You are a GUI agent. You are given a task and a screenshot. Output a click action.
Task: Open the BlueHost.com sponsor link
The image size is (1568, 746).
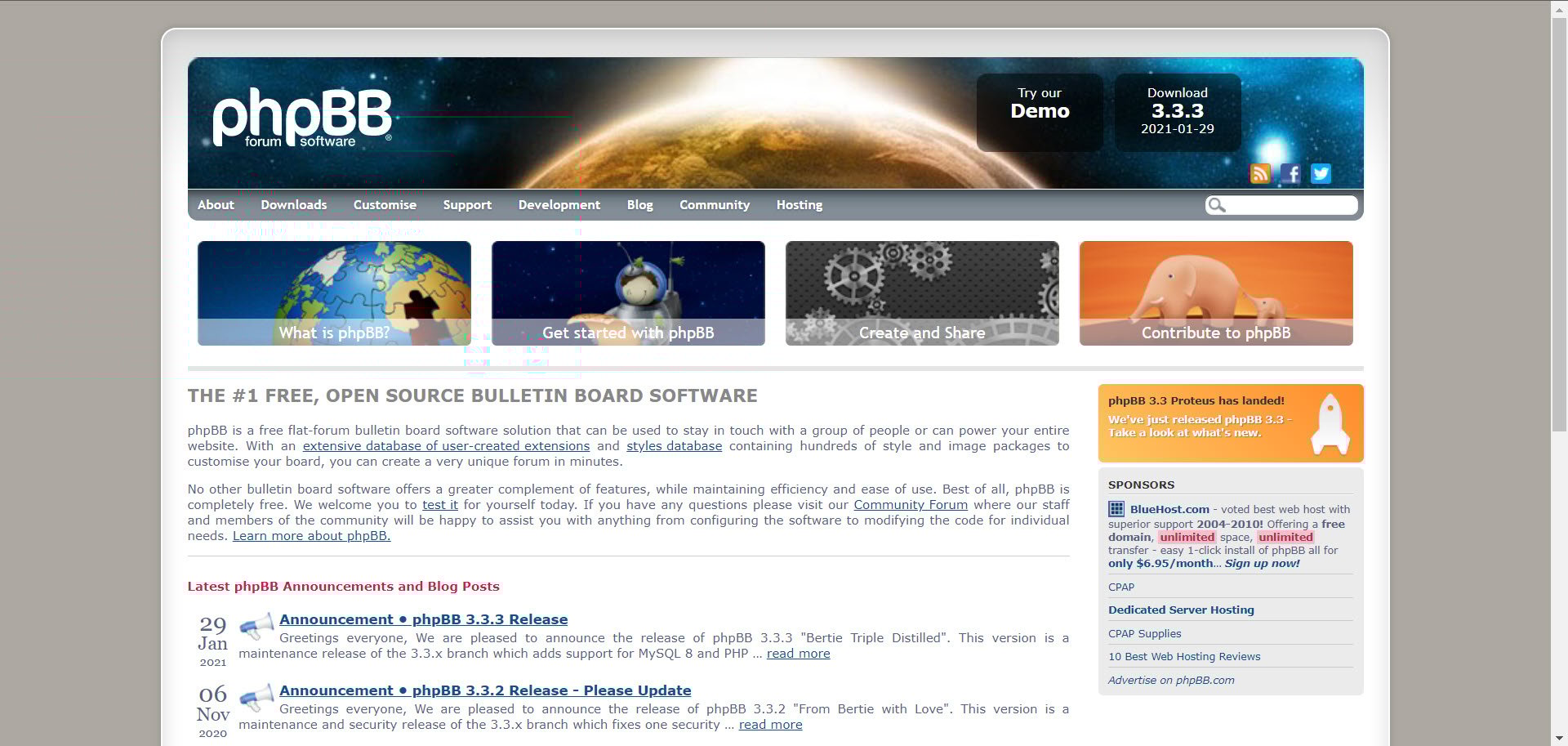pyautogui.click(x=1169, y=509)
